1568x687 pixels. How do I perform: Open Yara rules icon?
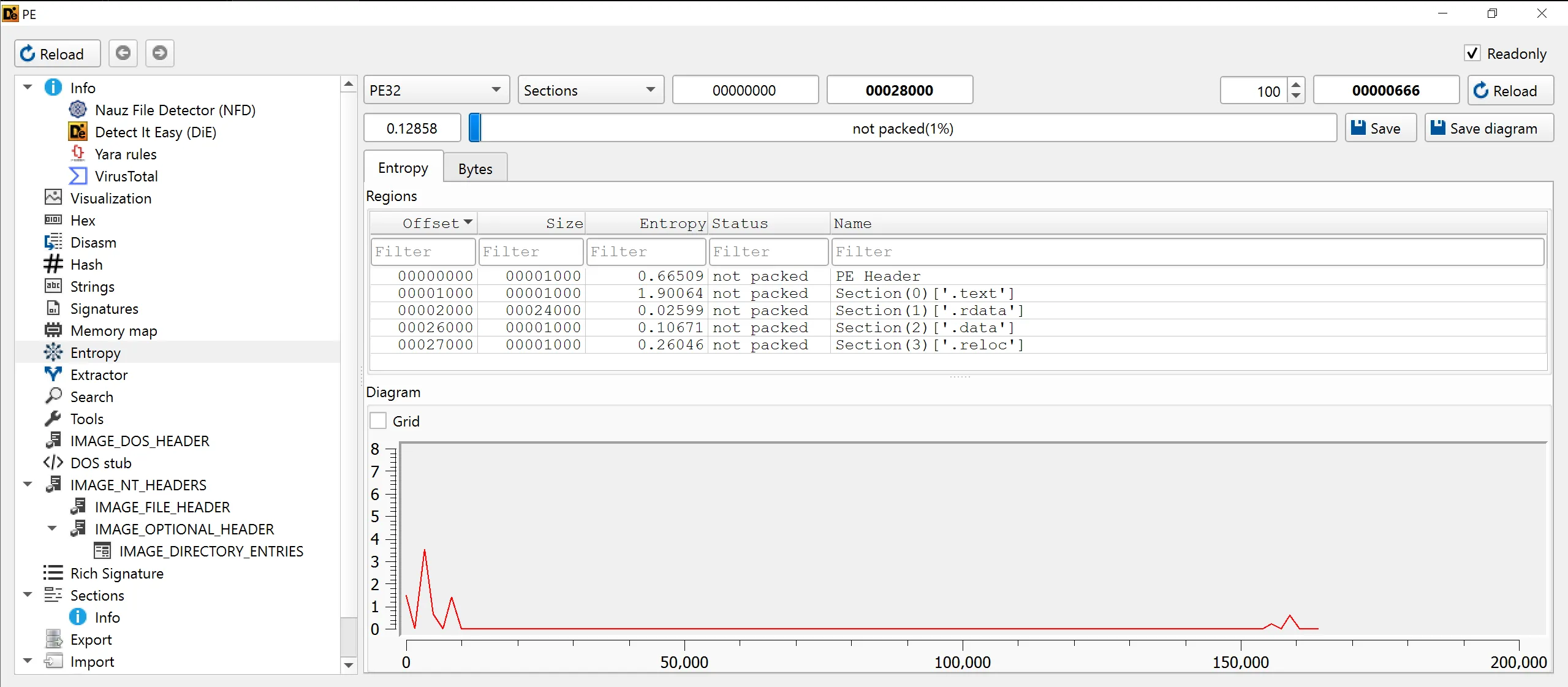point(78,154)
